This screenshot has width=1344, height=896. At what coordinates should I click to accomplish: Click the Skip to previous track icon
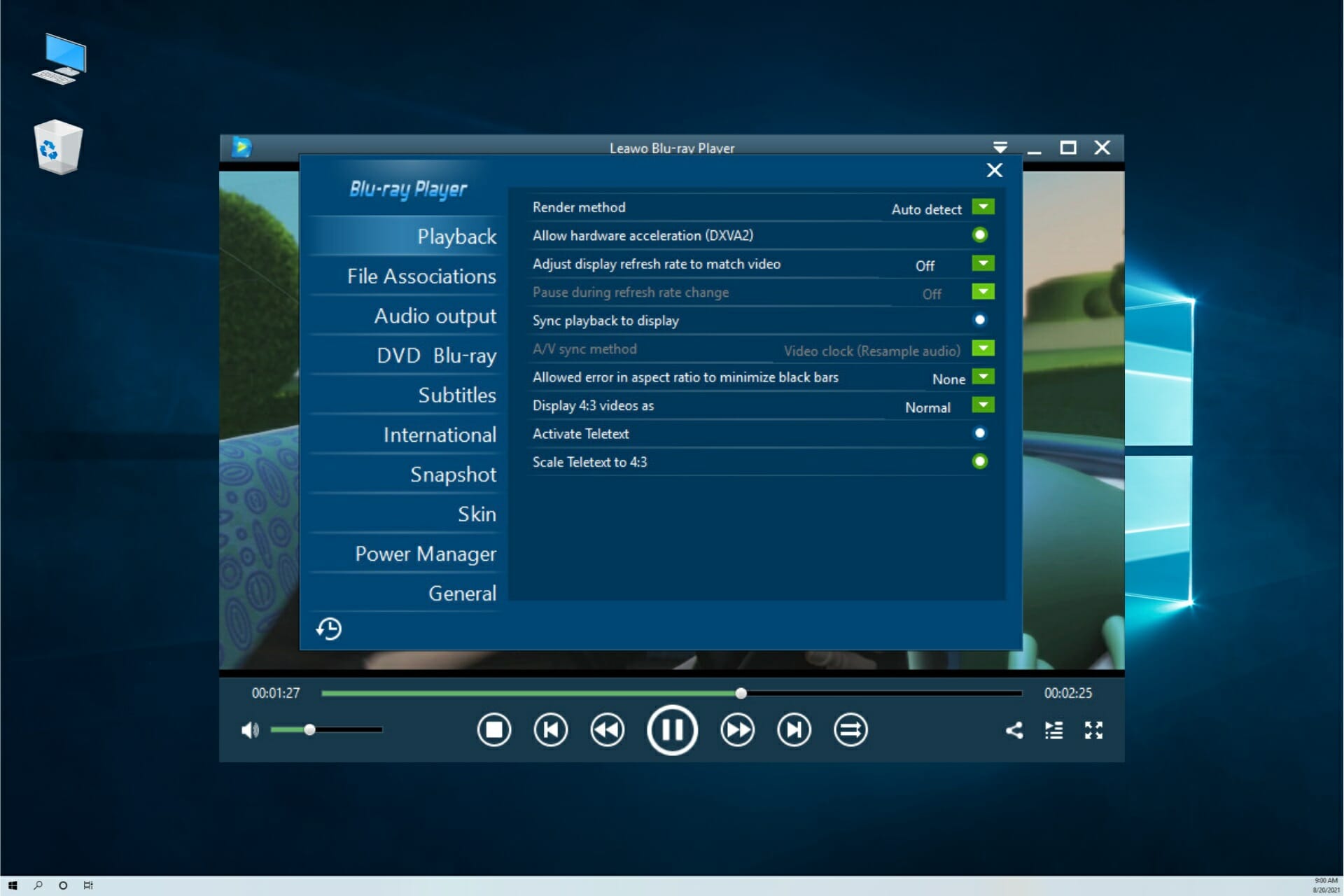tap(551, 729)
